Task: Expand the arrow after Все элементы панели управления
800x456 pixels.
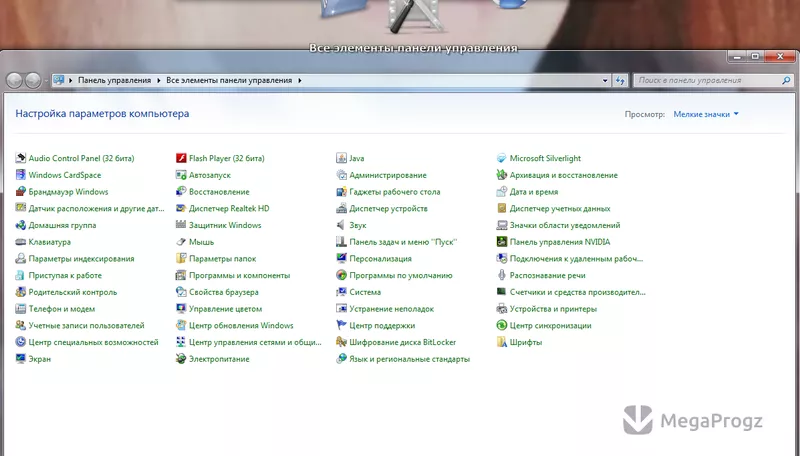Action: 299,80
